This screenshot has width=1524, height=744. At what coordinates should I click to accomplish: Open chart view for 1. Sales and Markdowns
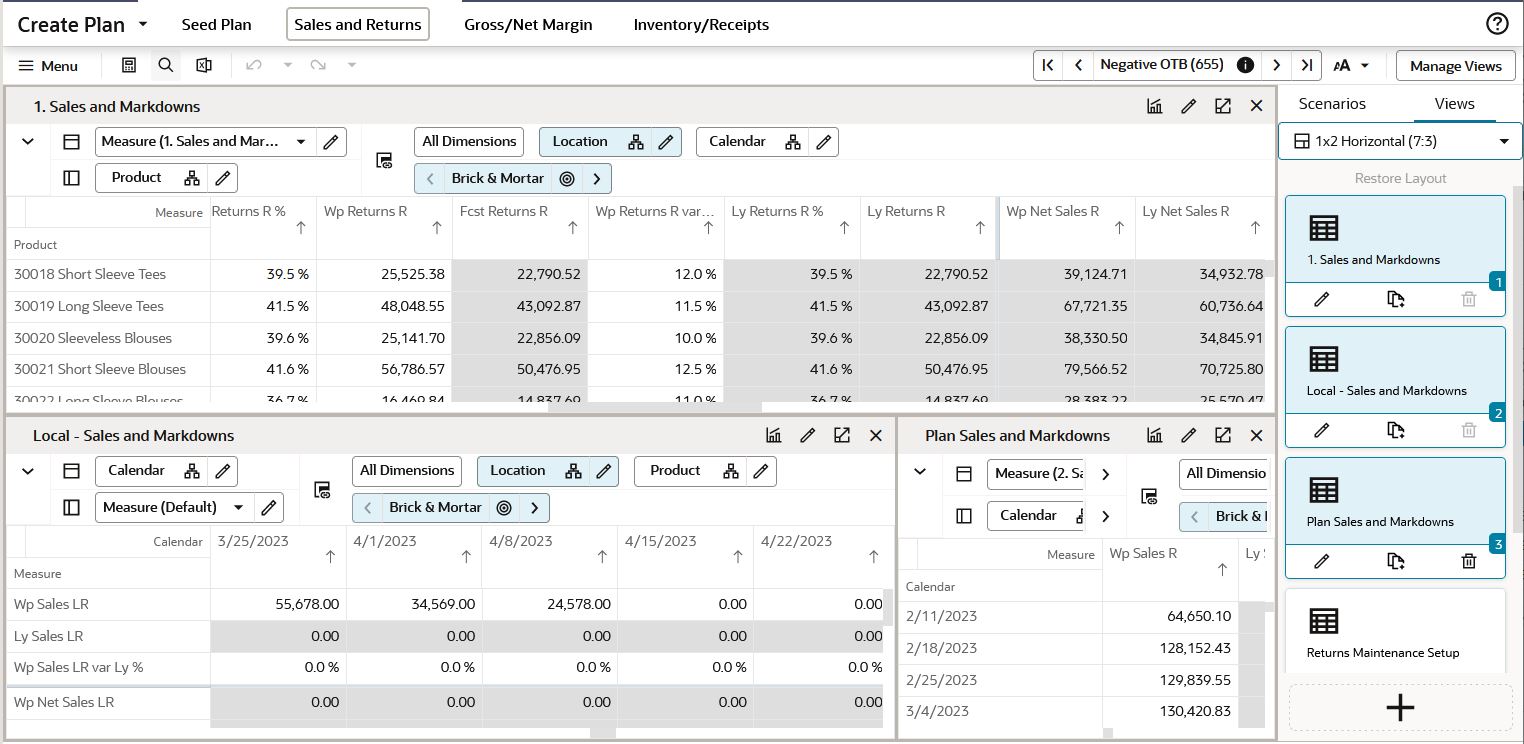point(1155,106)
